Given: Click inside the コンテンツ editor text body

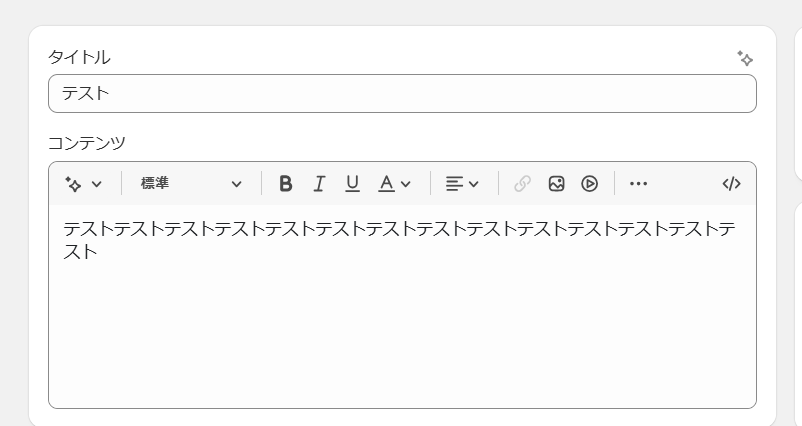Looking at the screenshot, I should click(402, 306).
